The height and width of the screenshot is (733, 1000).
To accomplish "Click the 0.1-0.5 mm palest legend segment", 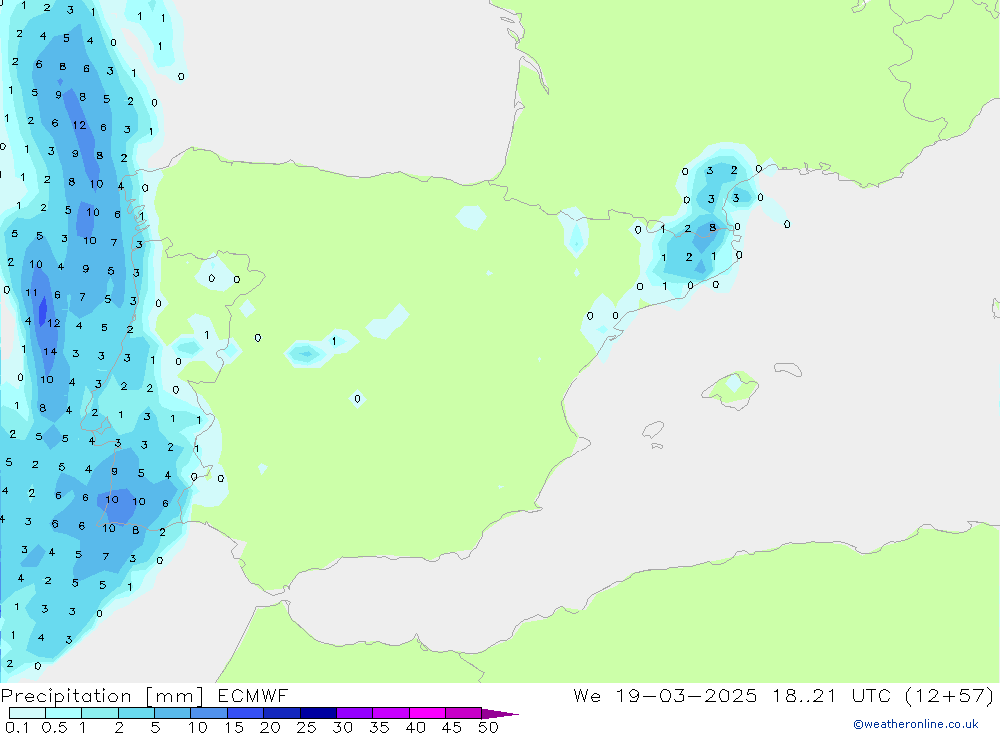I will click(x=26, y=713).
